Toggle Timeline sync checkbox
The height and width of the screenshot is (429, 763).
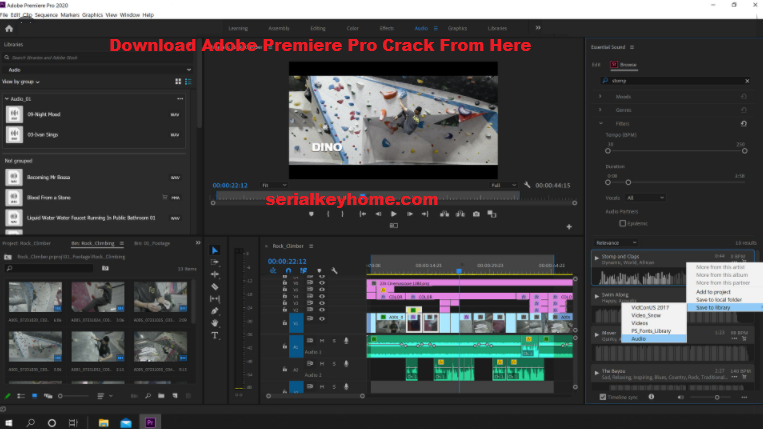603,397
